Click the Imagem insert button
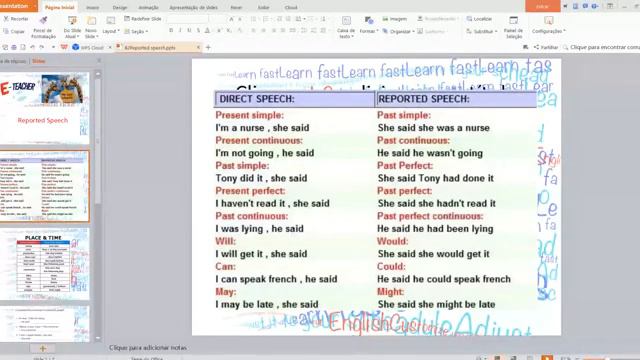This screenshot has height=360, width=640. (395, 19)
